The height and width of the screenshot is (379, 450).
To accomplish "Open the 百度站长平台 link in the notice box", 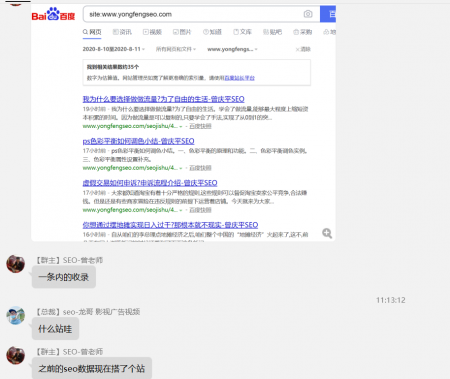I will [x=239, y=78].
